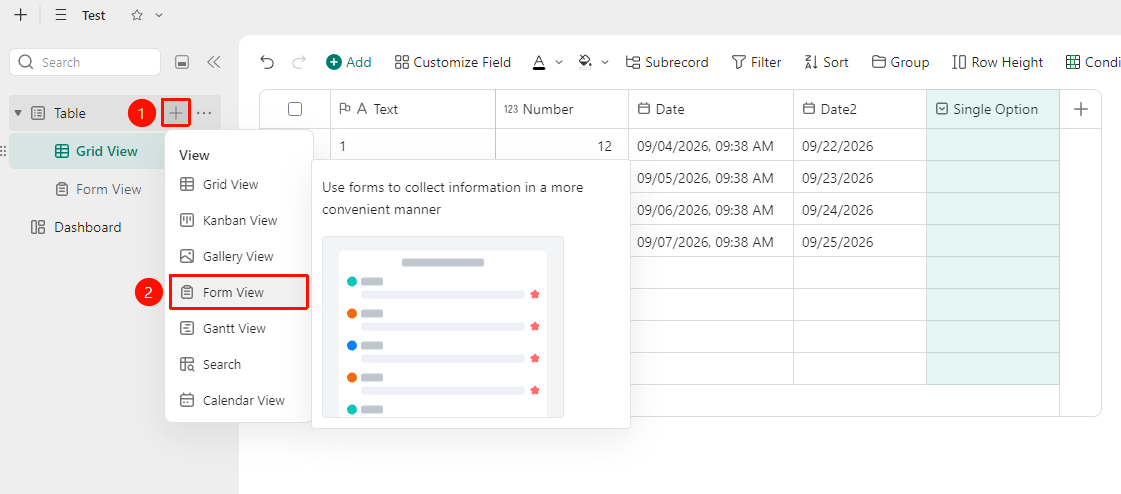
Task: Select Date2 cell 09/23/2026
Action: pos(860,177)
